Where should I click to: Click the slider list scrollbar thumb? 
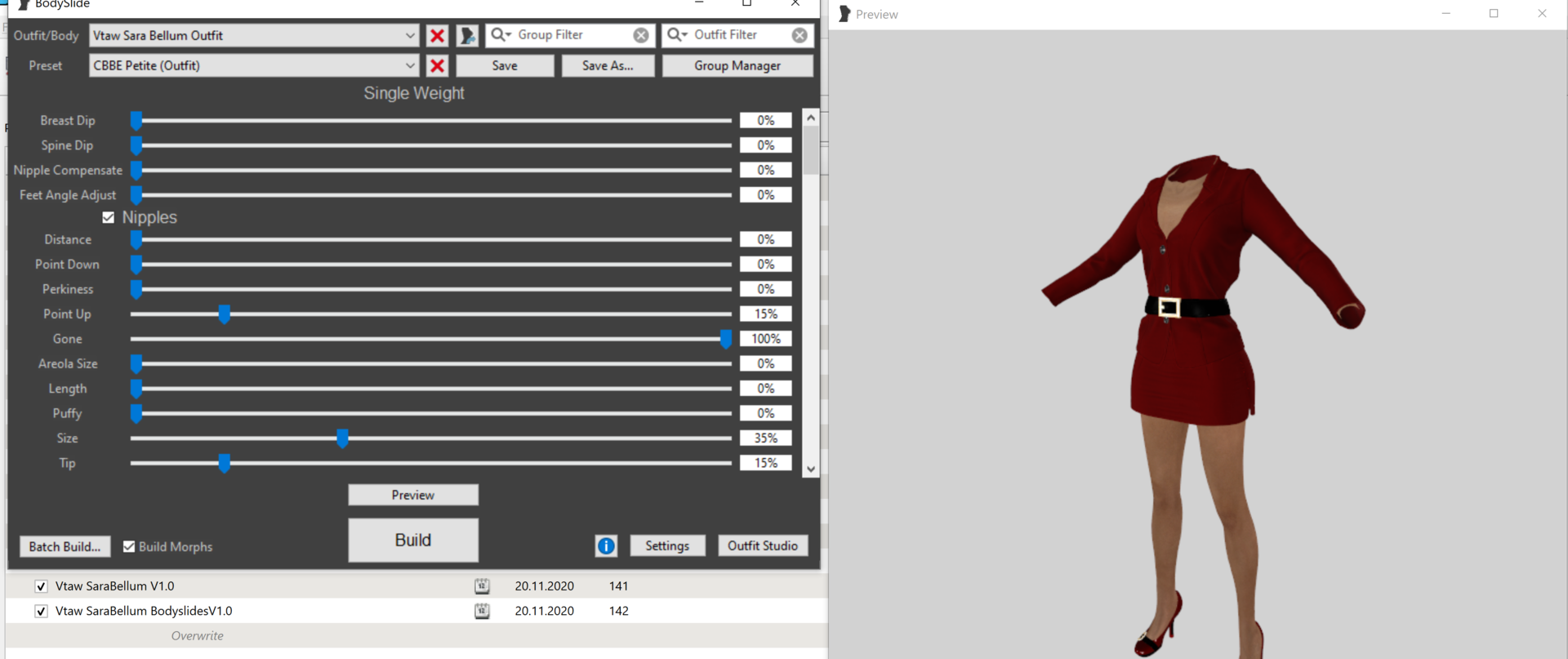pyautogui.click(x=811, y=150)
